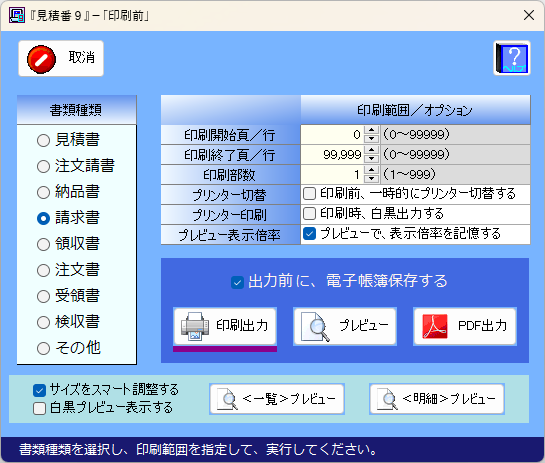Decrease 印刷終了頁/行 with down arrow
Screen dimensions: 545x463
tap(372, 159)
